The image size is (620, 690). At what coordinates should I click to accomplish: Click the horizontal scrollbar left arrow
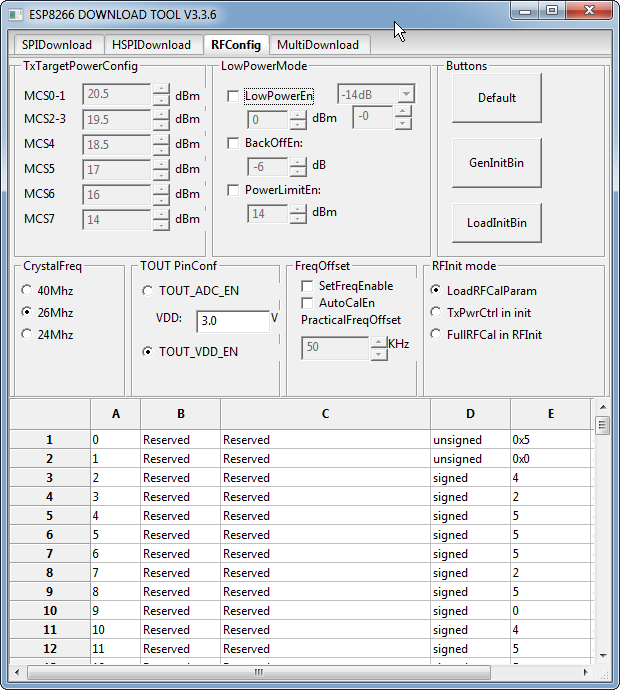[x=17, y=672]
